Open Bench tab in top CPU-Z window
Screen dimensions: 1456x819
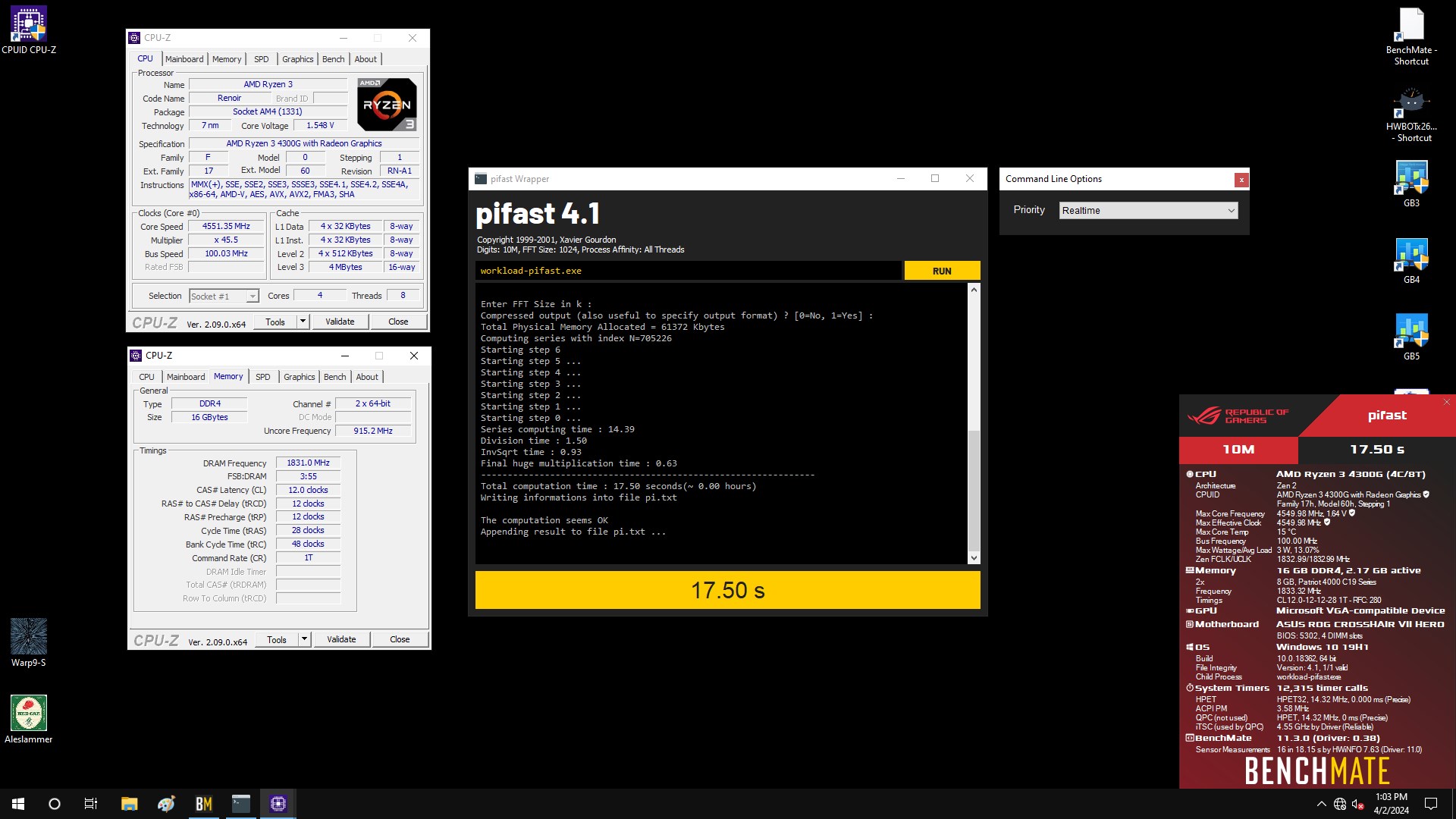334,59
